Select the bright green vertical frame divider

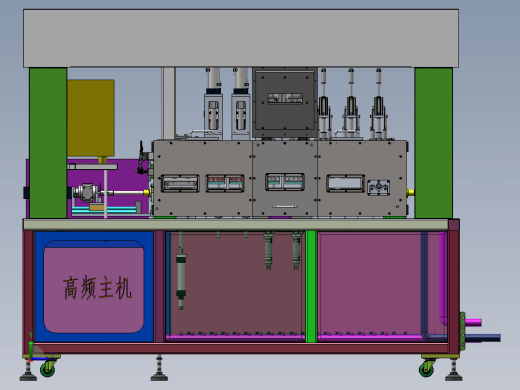[x=311, y=286]
